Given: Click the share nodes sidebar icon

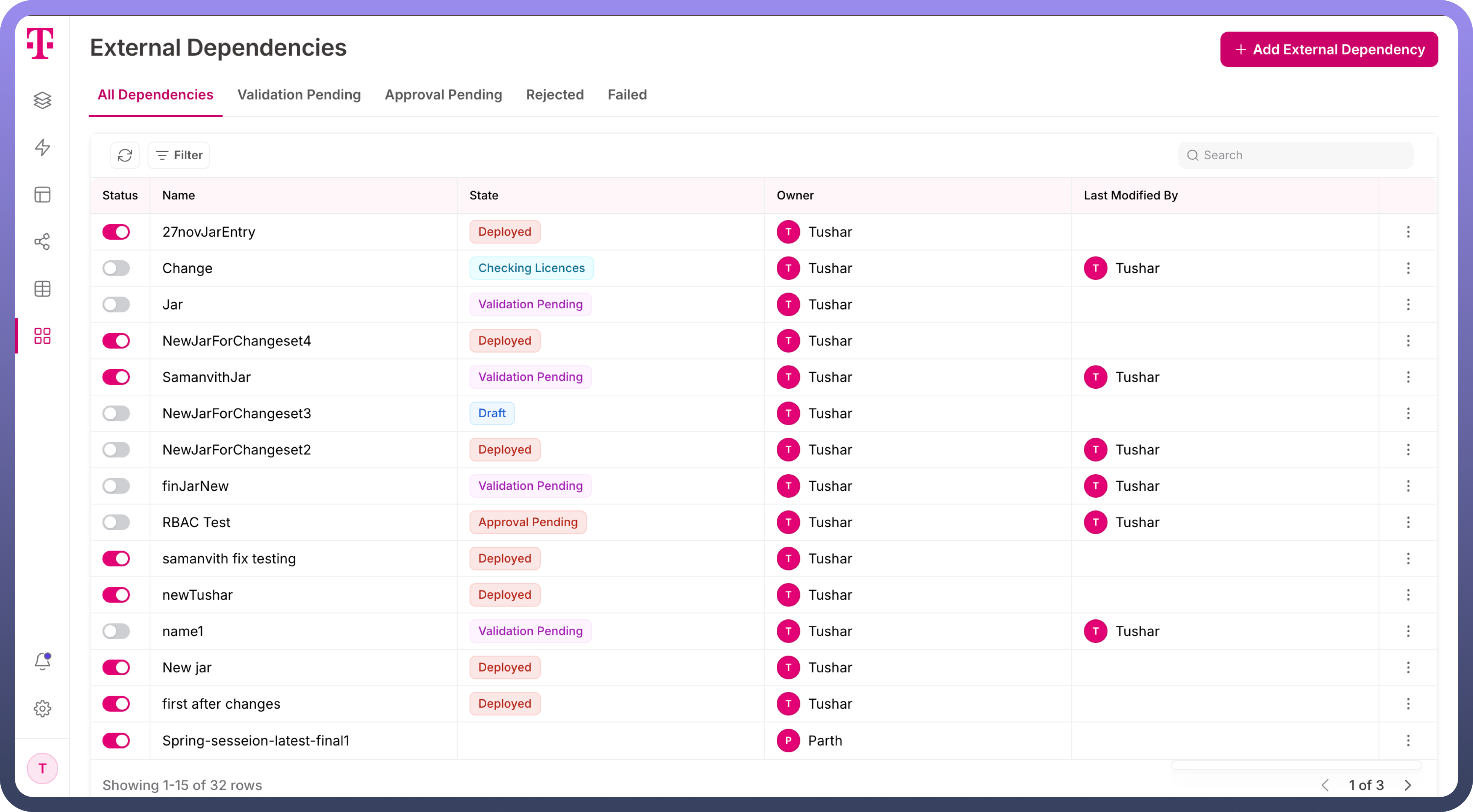Looking at the screenshot, I should coord(42,242).
